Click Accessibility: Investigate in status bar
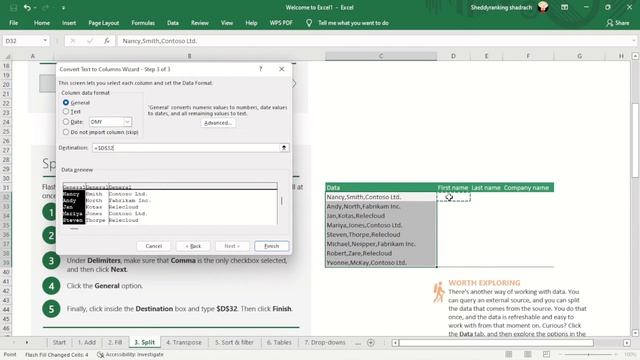The height and width of the screenshot is (360, 640). 131,355
